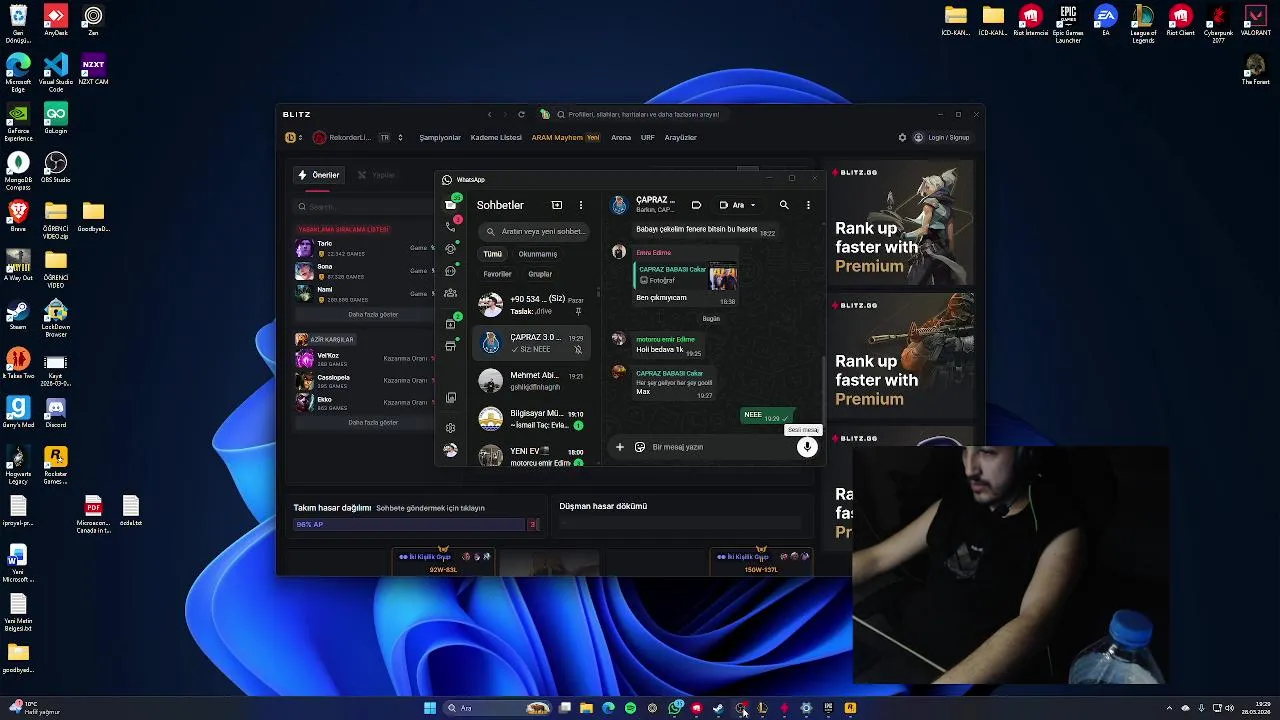Screen dimensions: 1280x720
Task: Open ÇAPRAZ group avatar in chat header
Action: (619, 205)
